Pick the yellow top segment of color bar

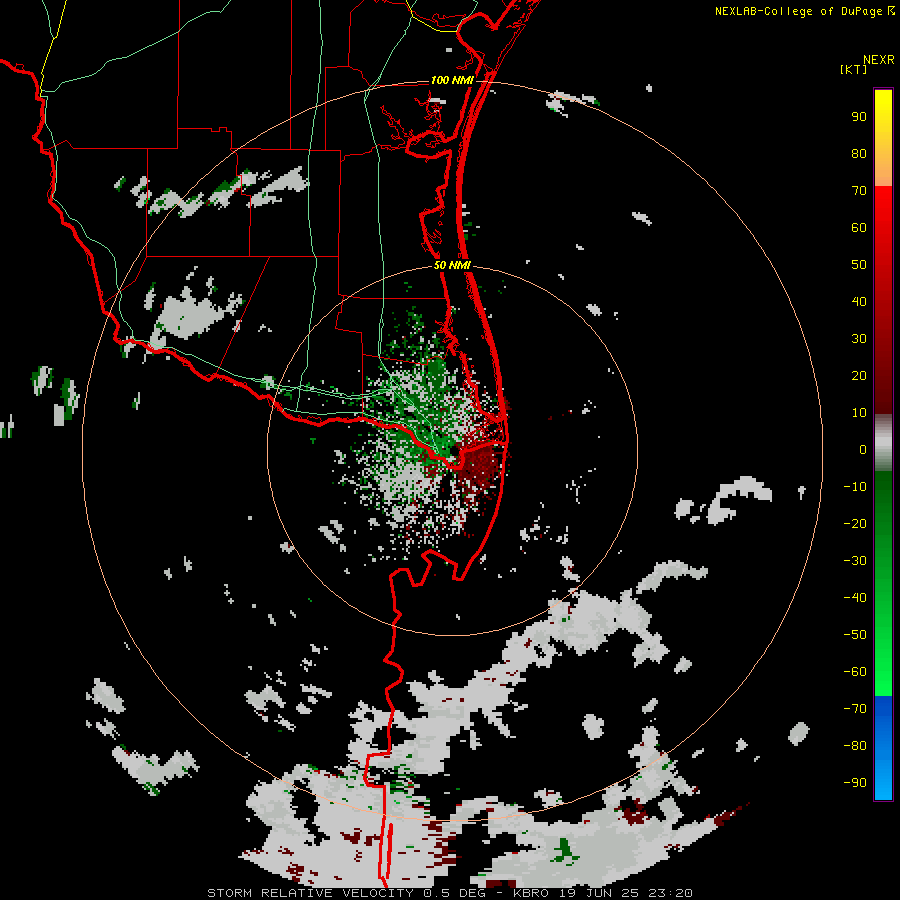click(x=883, y=138)
